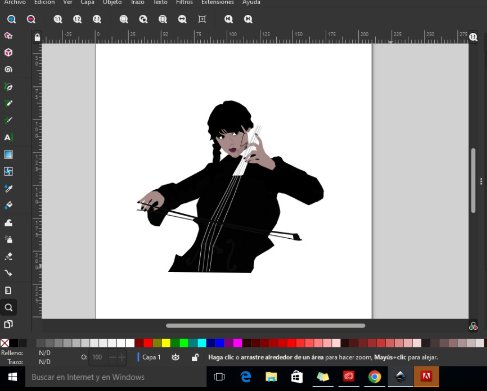487x391 pixels.
Task: Click the vertical canvas scrollbar
Action: tap(473, 180)
